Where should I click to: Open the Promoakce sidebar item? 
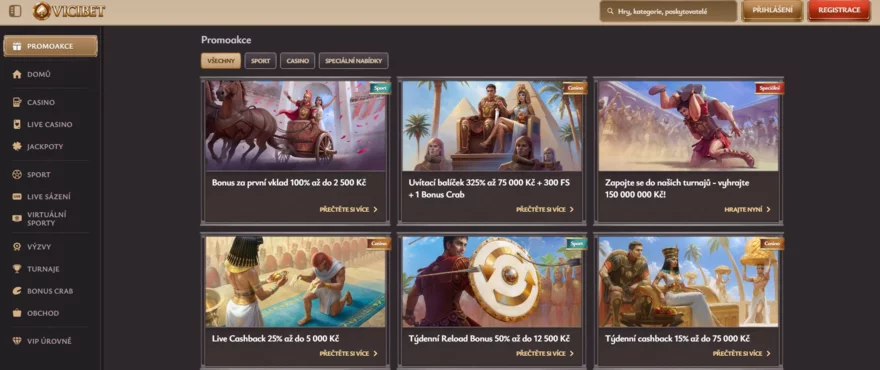[51, 46]
